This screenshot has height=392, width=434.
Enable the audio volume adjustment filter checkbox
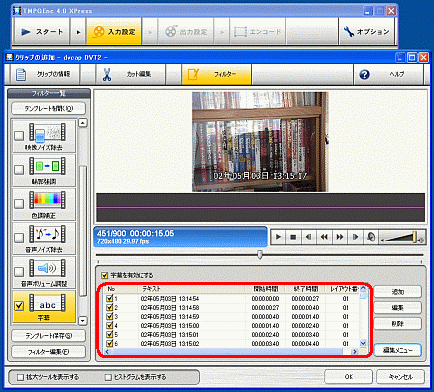point(19,271)
